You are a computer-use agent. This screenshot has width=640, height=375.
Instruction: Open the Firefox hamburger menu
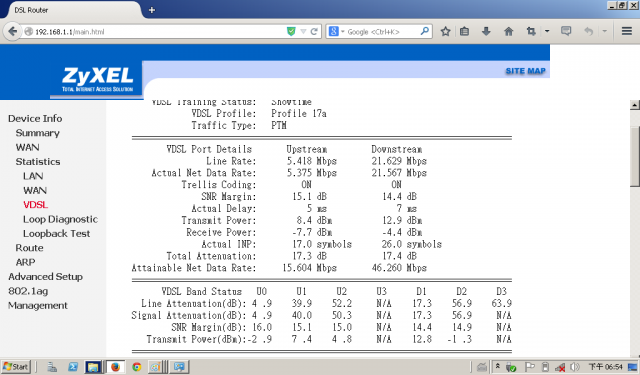(627, 31)
